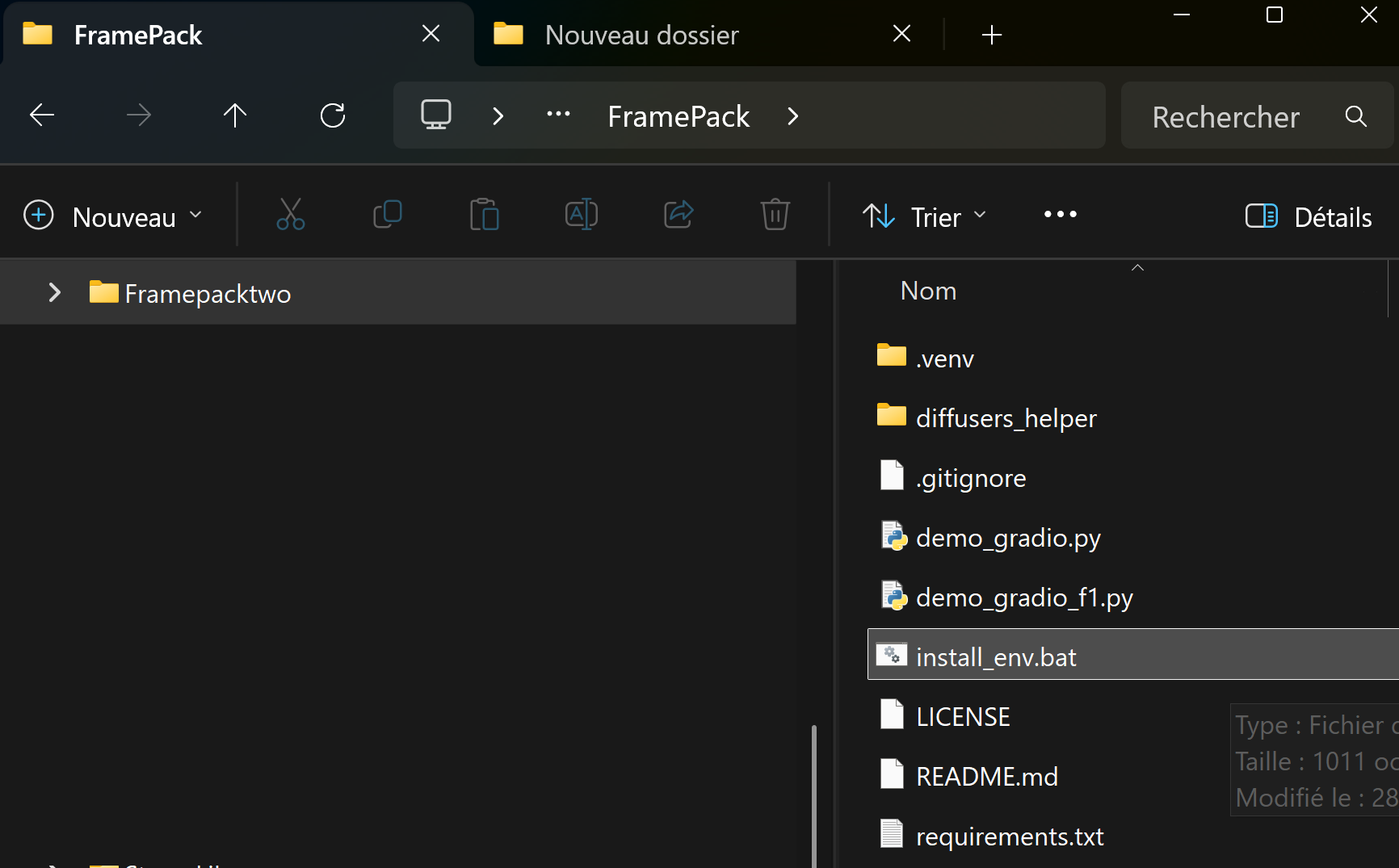This screenshot has width=1399, height=868.
Task: Select the LICENSE file
Action: (963, 717)
